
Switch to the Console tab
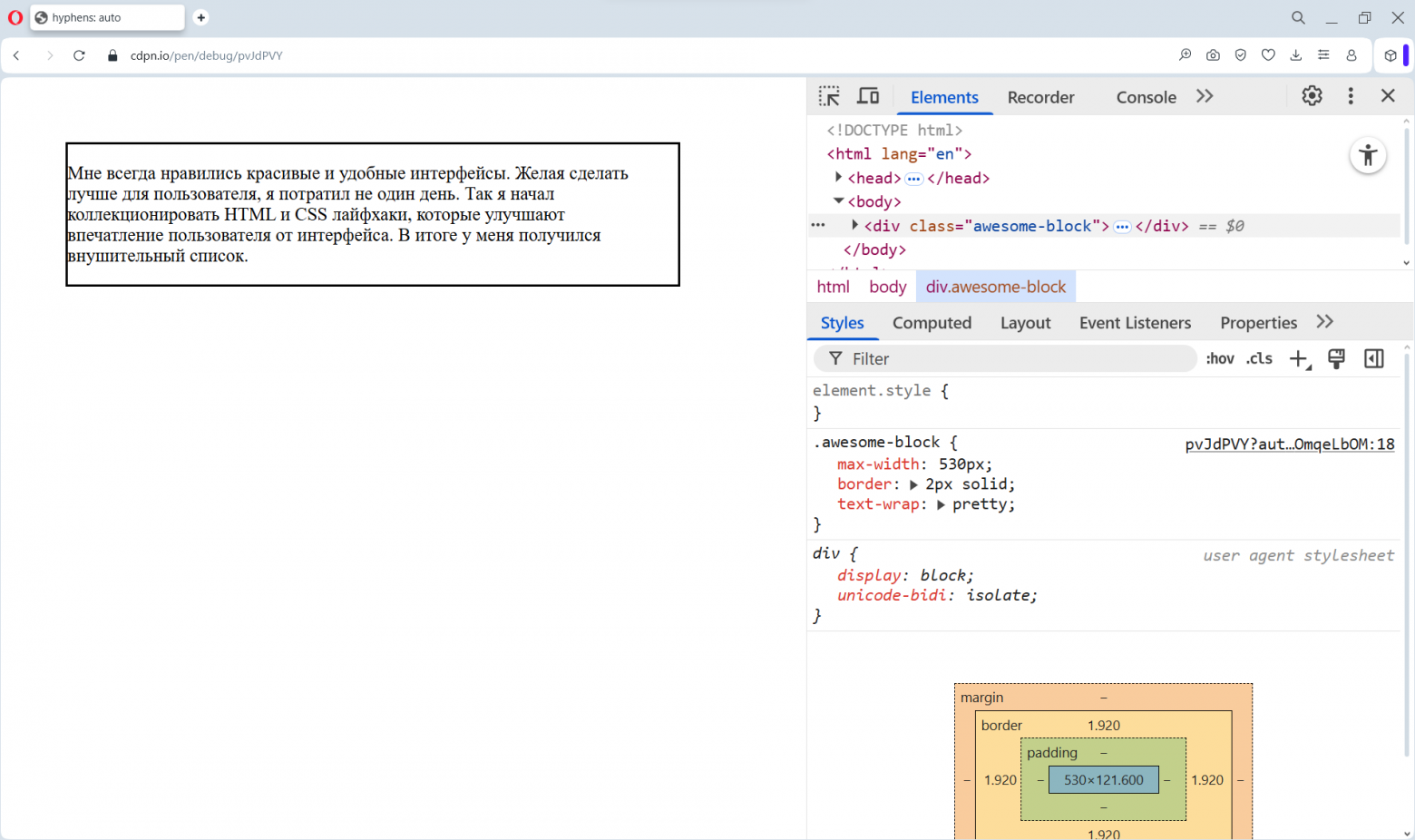[x=1146, y=98]
